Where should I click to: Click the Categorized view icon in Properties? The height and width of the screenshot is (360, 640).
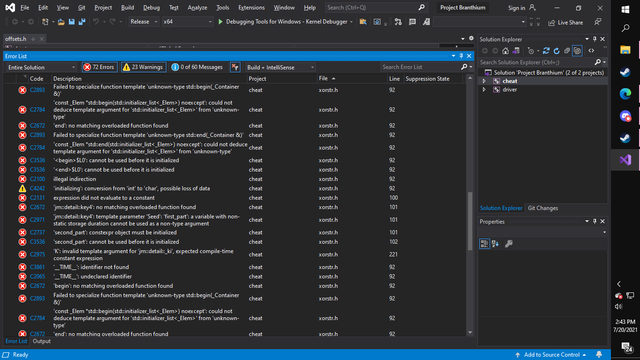(484, 244)
